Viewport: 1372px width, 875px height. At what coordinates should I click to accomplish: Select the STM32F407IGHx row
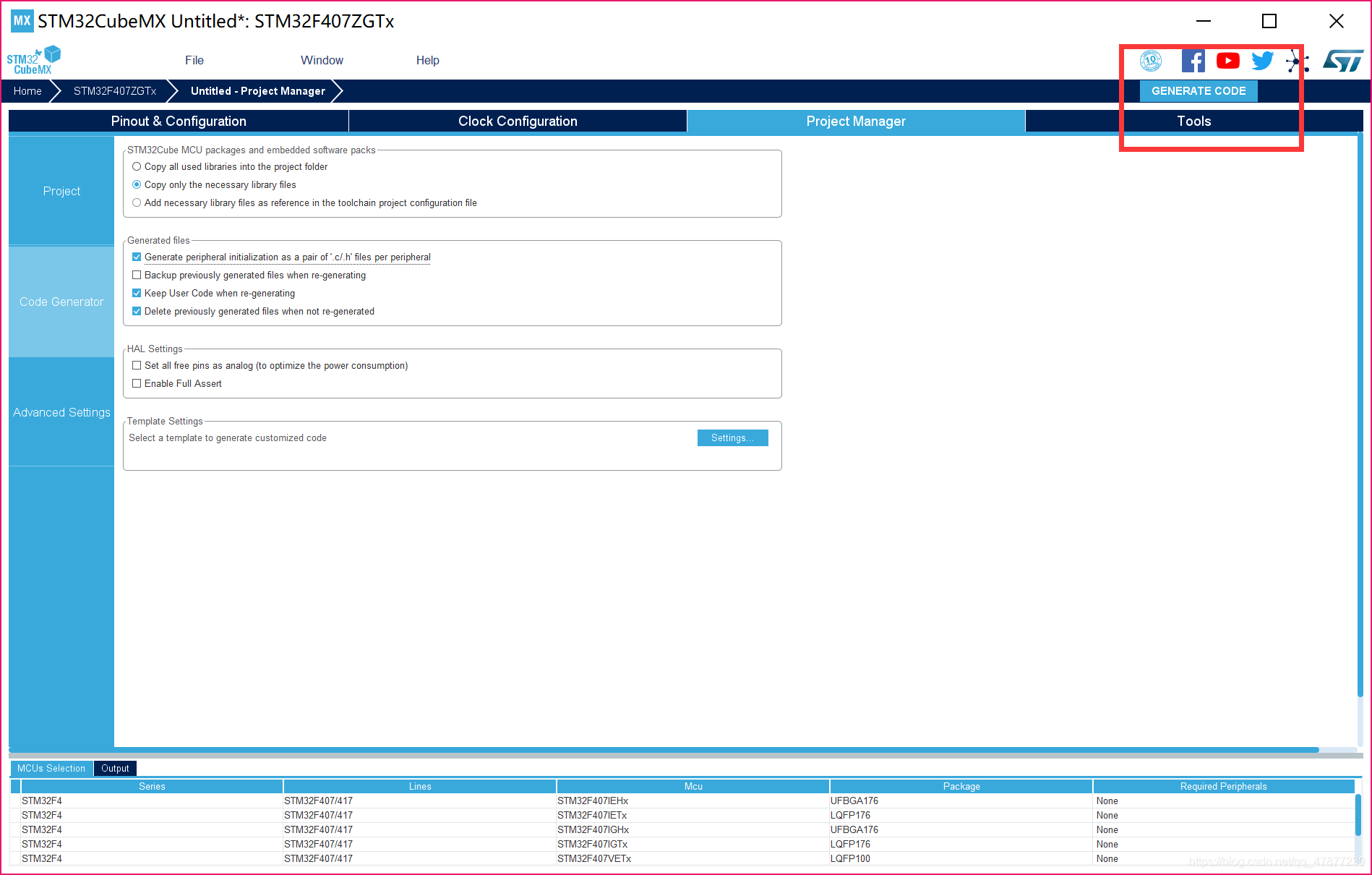pyautogui.click(x=682, y=830)
